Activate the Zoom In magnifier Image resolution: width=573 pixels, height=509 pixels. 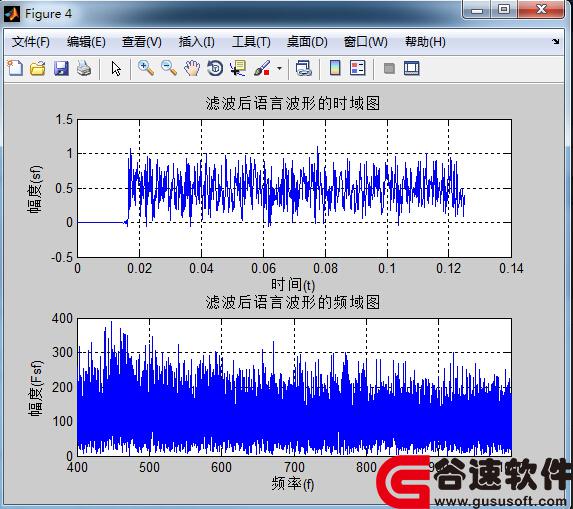point(146,68)
